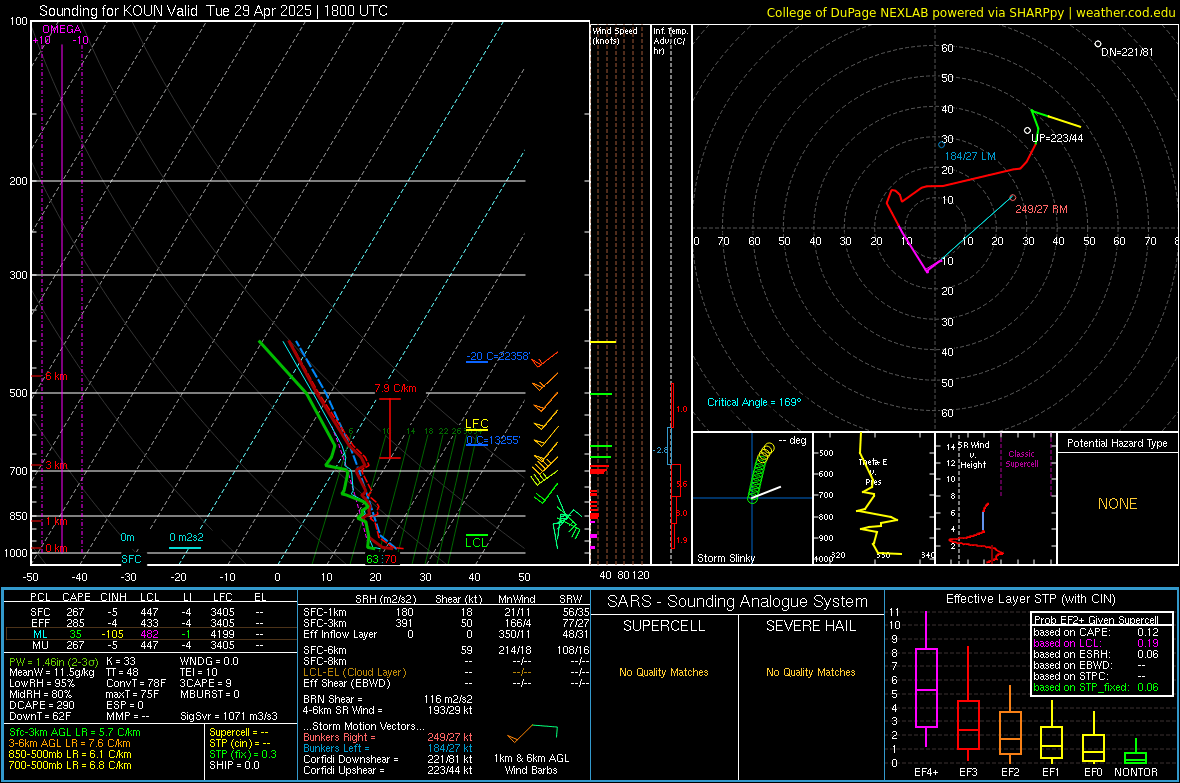This screenshot has height=783, width=1180.
Task: Click the SFC-1km shear row
Action: coord(446,612)
